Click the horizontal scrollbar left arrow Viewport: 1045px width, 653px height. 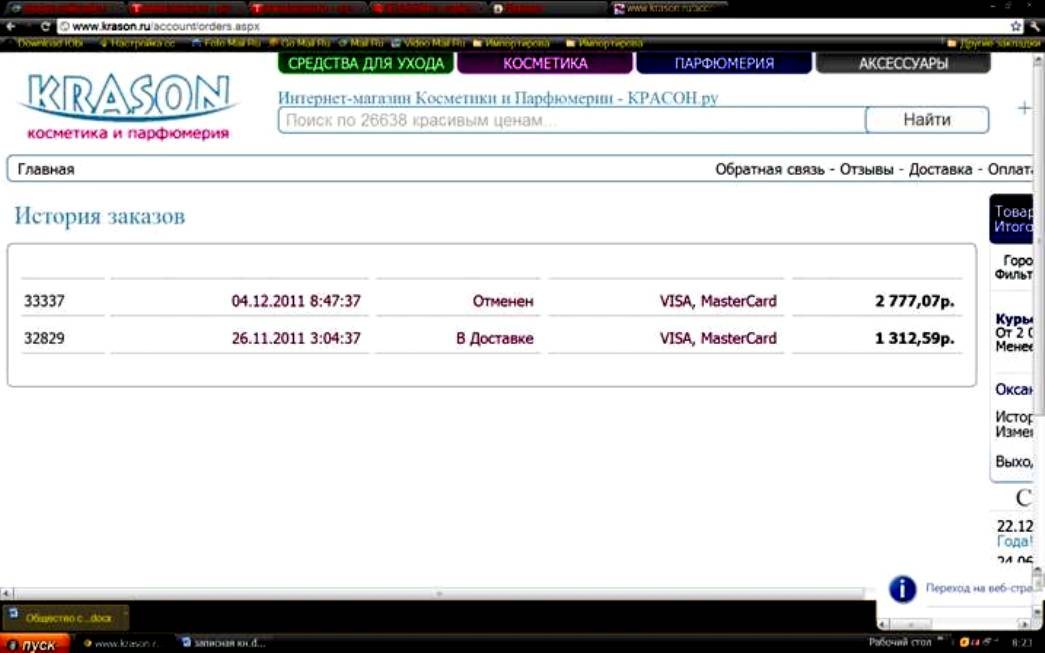pos(6,593)
